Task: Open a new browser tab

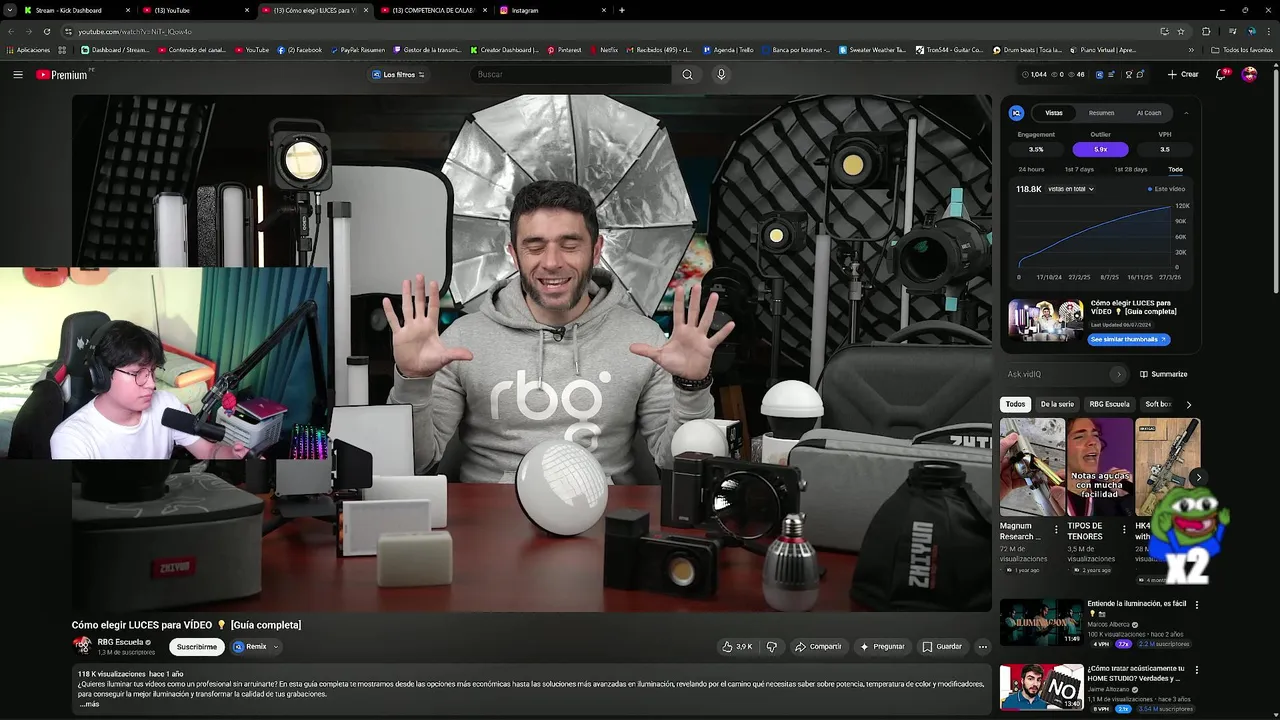Action: click(622, 10)
